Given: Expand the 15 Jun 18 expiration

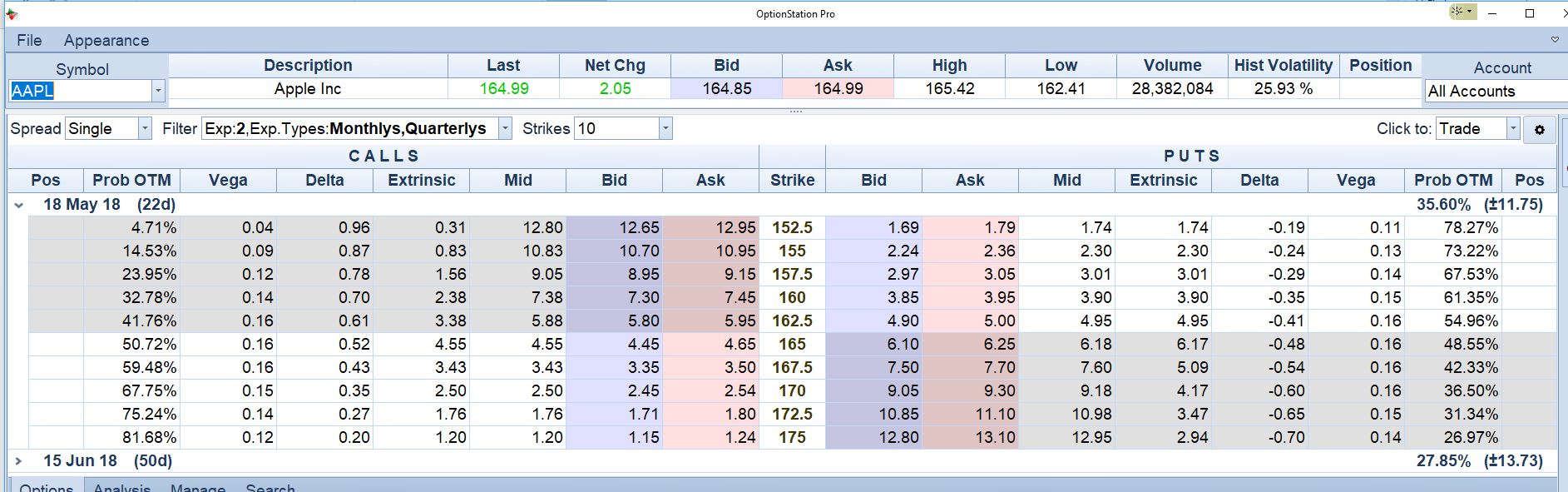Looking at the screenshot, I should (19, 460).
